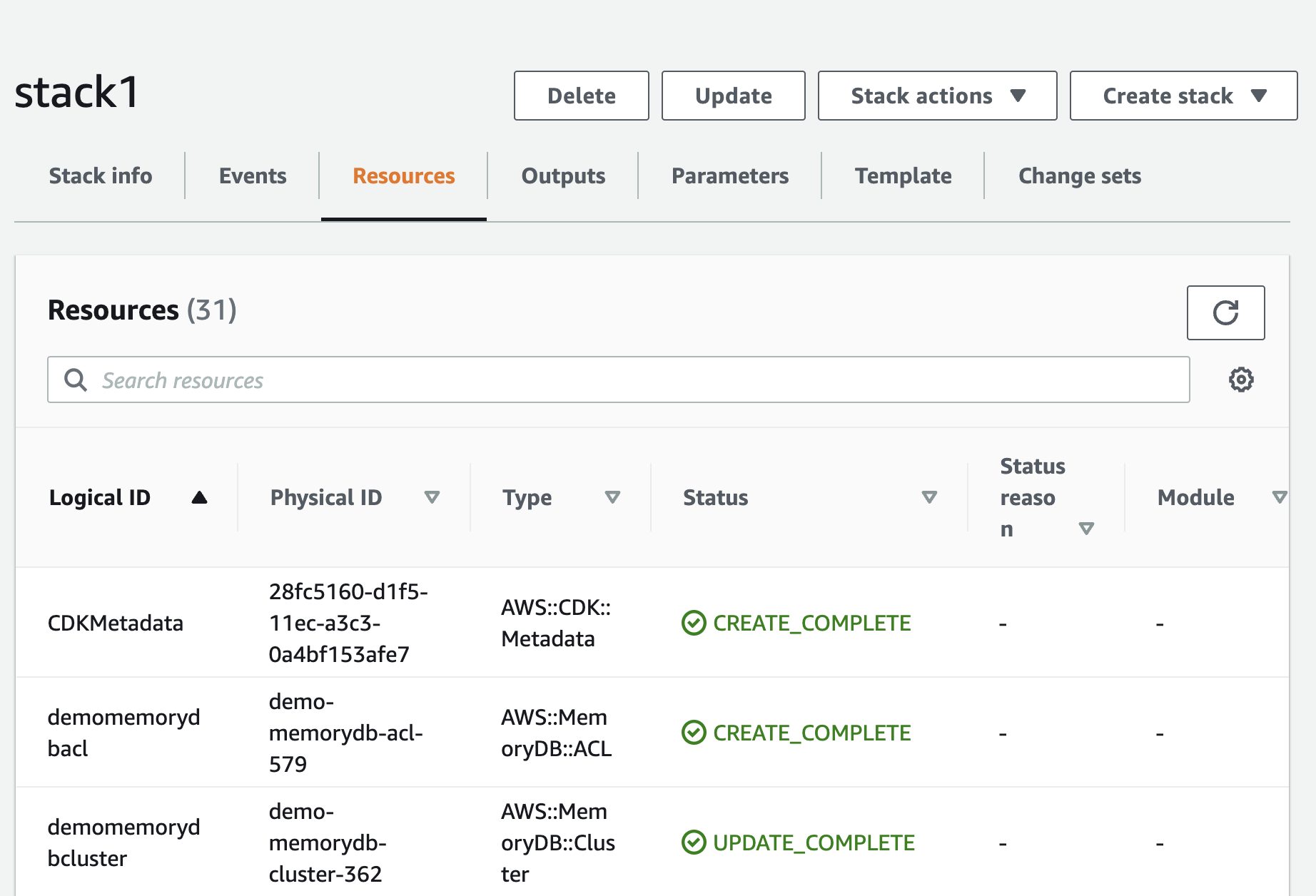
Task: Open the Type column sort control
Action: [x=613, y=497]
